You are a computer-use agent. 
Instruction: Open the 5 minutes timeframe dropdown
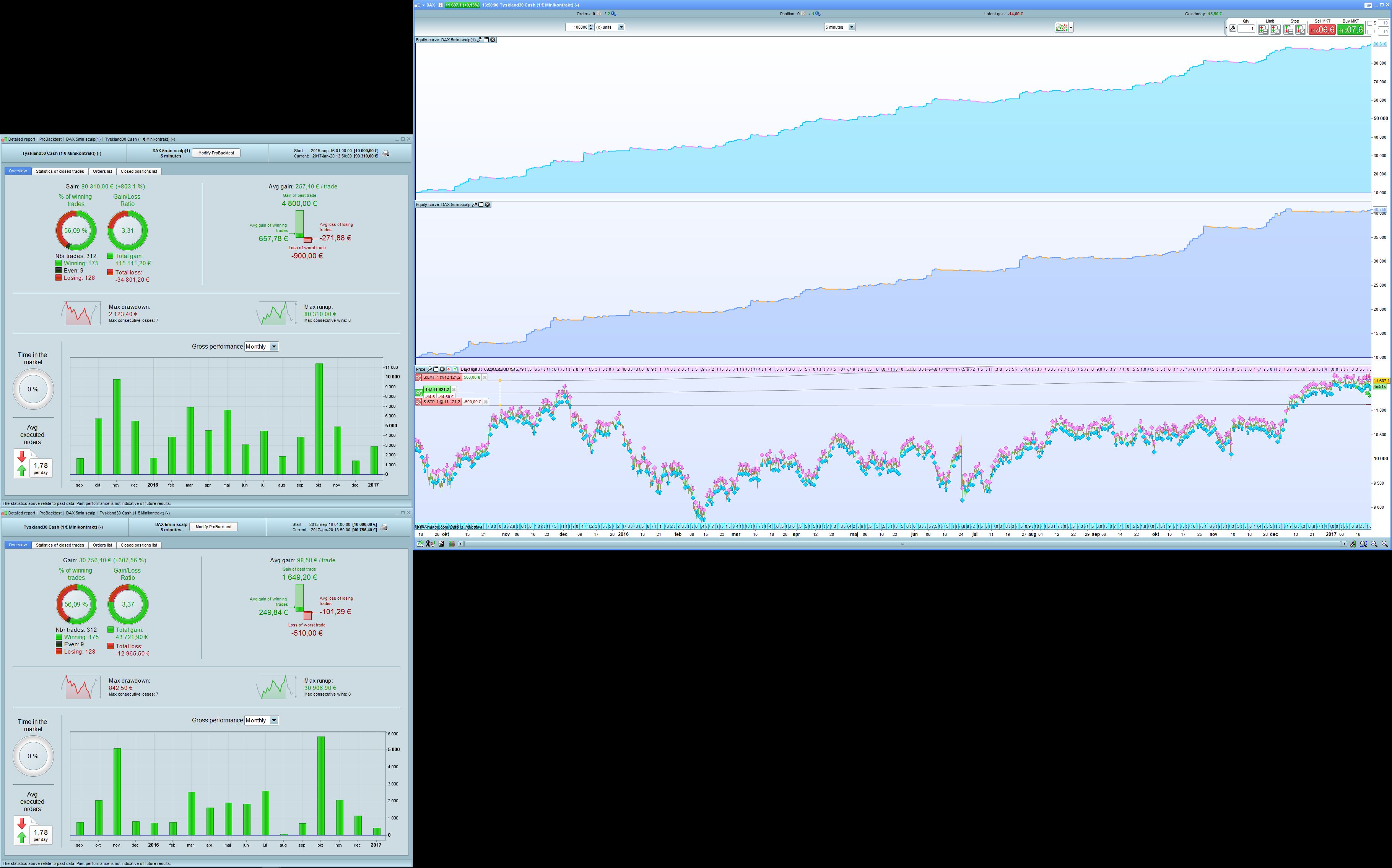click(851, 27)
